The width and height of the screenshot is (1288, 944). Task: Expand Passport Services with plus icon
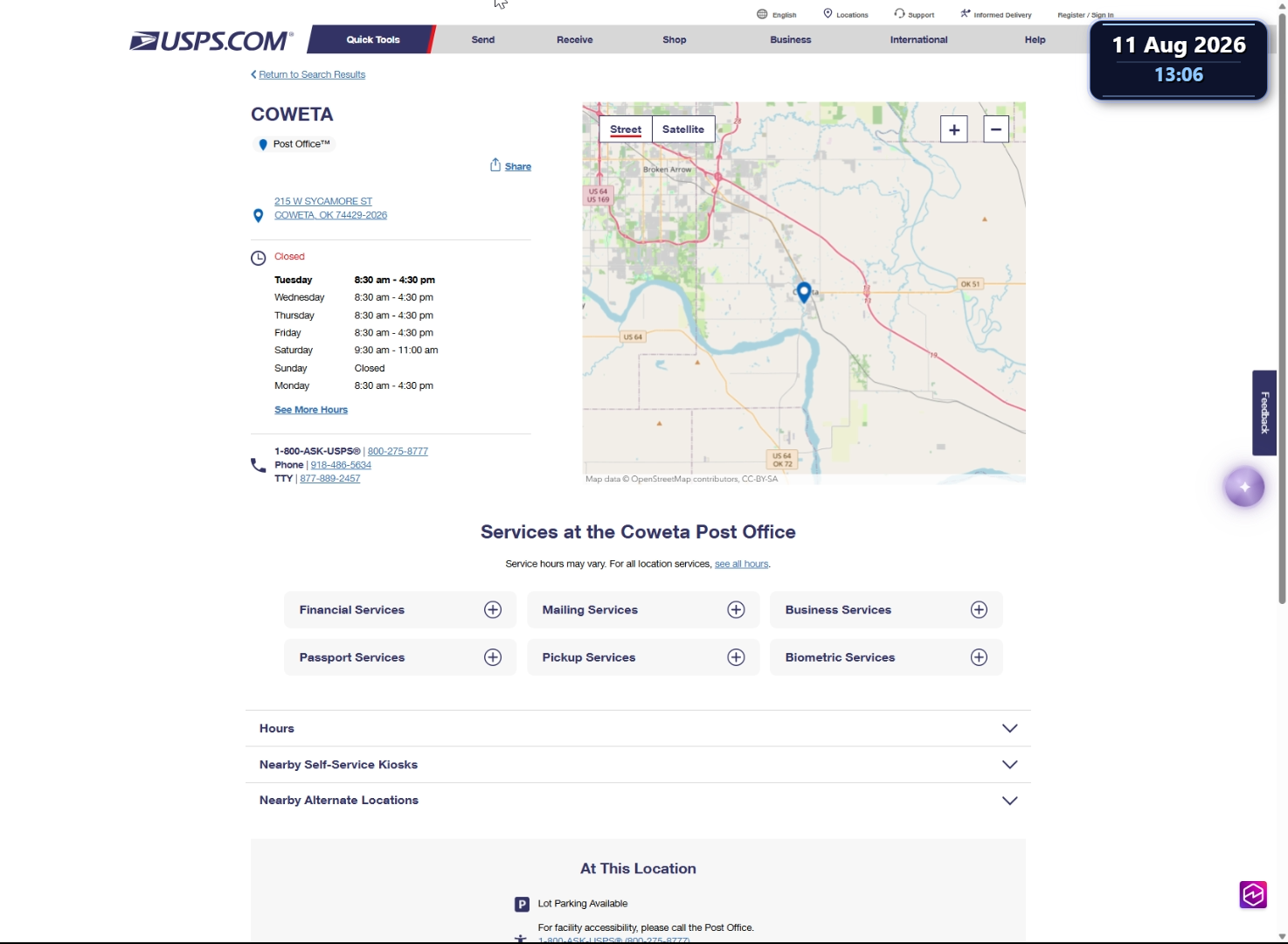coord(493,657)
